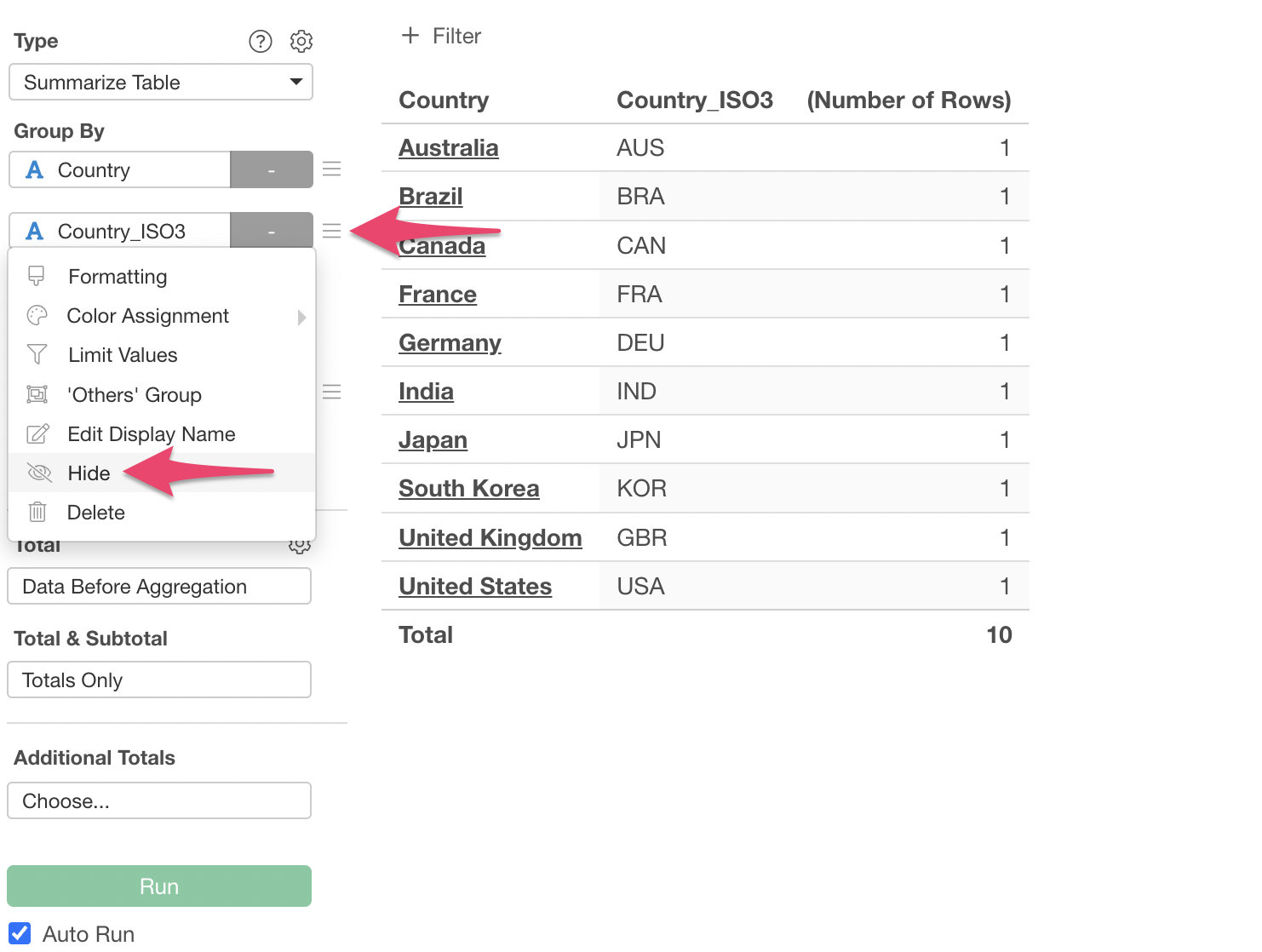Toggle the Auto Run checkbox
Screen dimensions: 1262x952
[x=20, y=933]
